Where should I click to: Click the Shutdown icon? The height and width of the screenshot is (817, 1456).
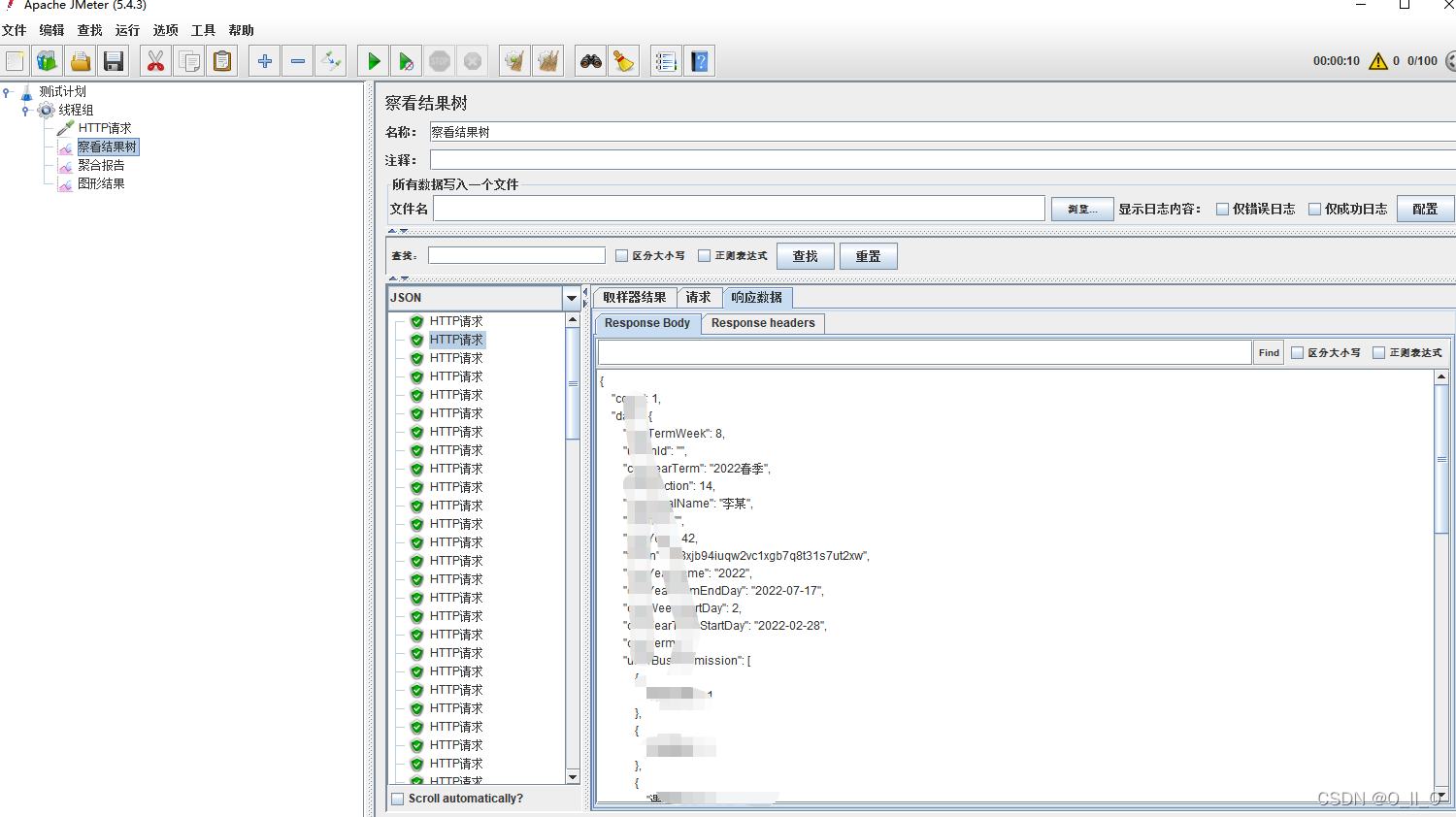tap(473, 61)
